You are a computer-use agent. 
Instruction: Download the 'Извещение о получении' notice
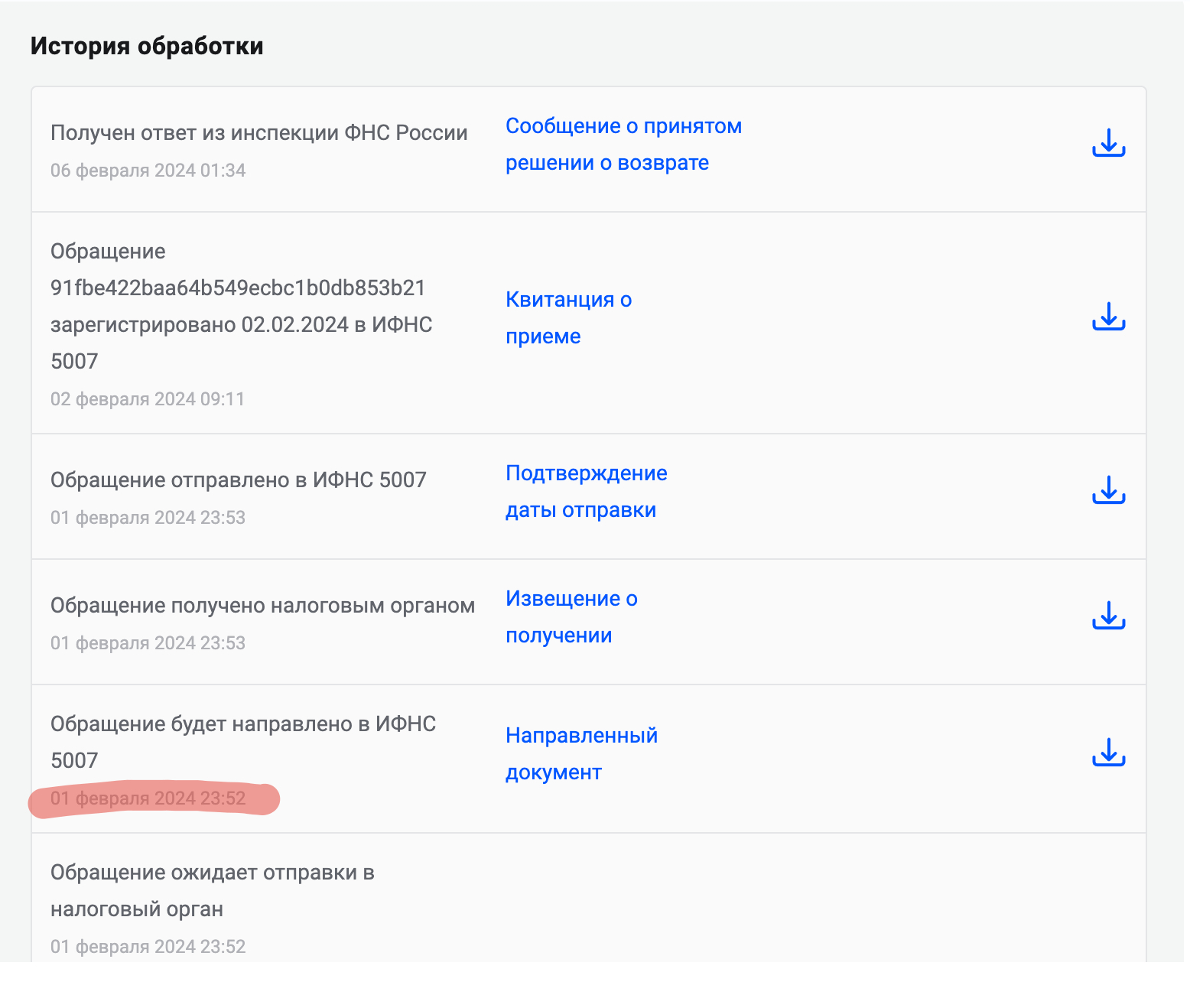pyautogui.click(x=1108, y=616)
